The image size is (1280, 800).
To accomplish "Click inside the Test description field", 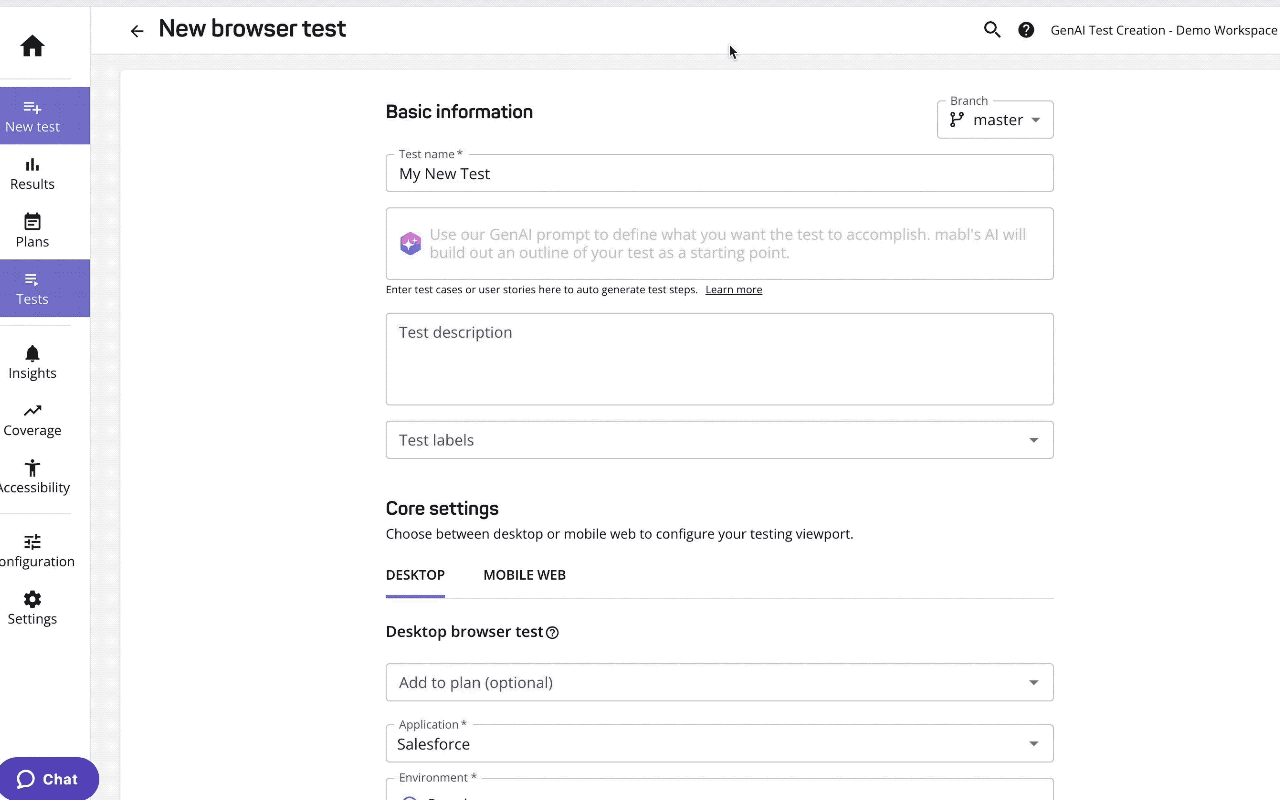I will pos(720,355).
